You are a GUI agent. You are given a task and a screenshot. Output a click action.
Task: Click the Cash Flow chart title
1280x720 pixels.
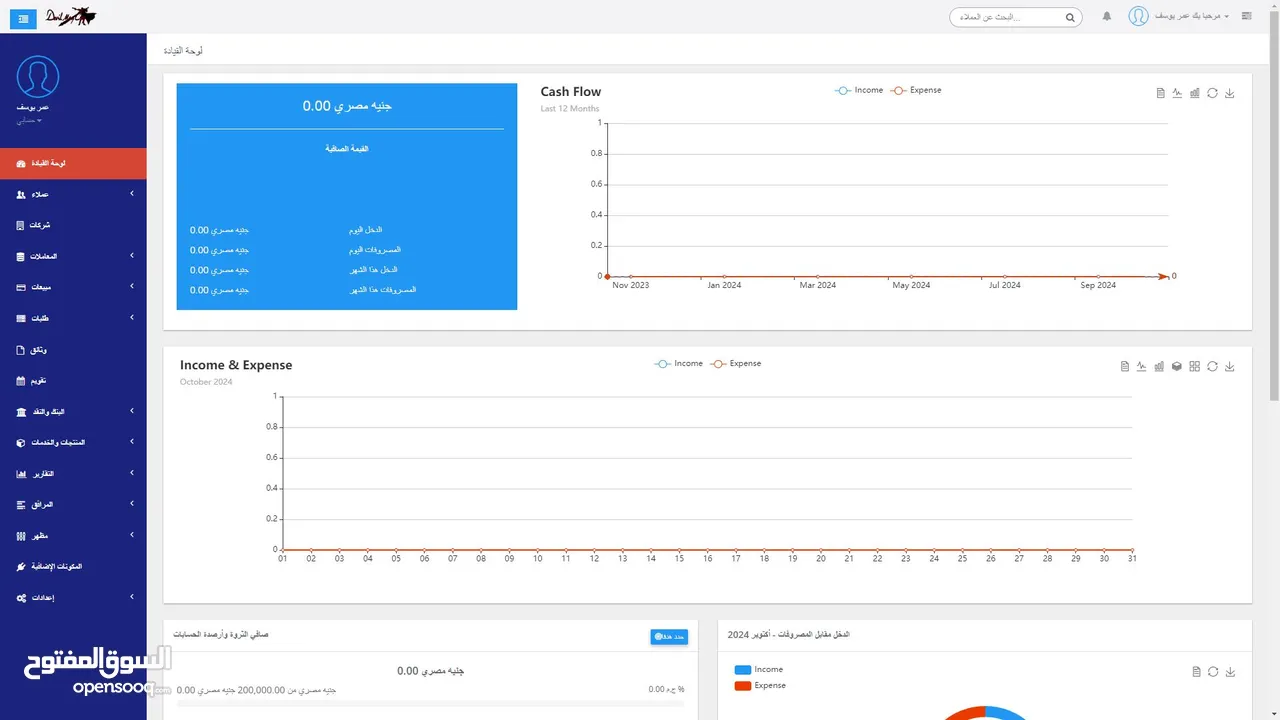click(x=571, y=92)
